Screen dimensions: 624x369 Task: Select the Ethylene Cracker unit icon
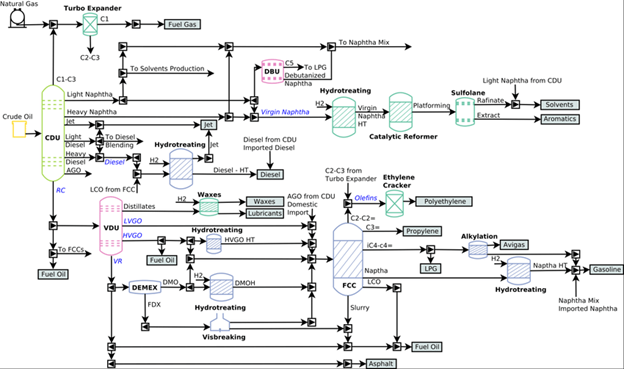pyautogui.click(x=394, y=203)
